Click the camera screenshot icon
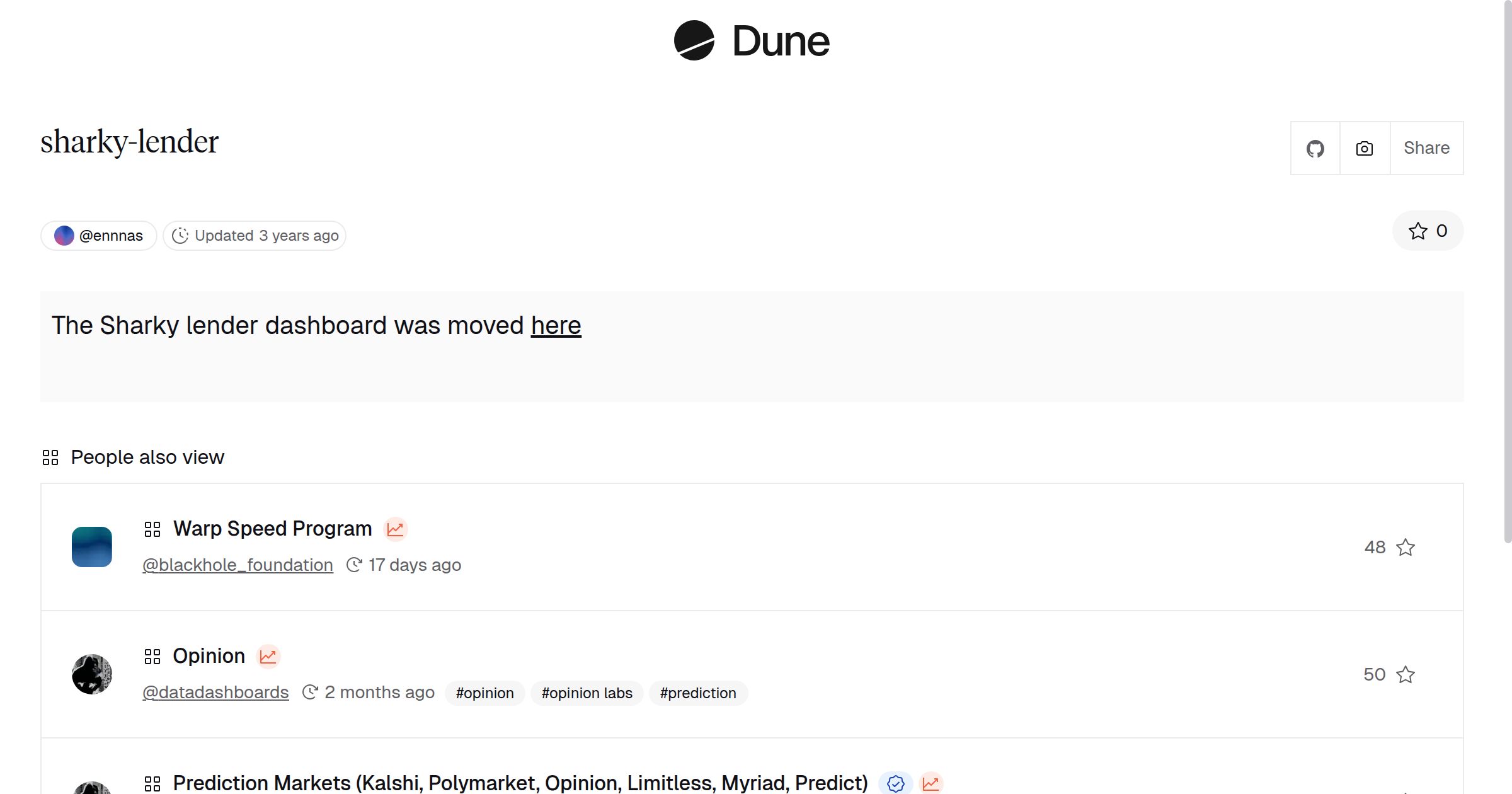1512x794 pixels. (x=1365, y=149)
